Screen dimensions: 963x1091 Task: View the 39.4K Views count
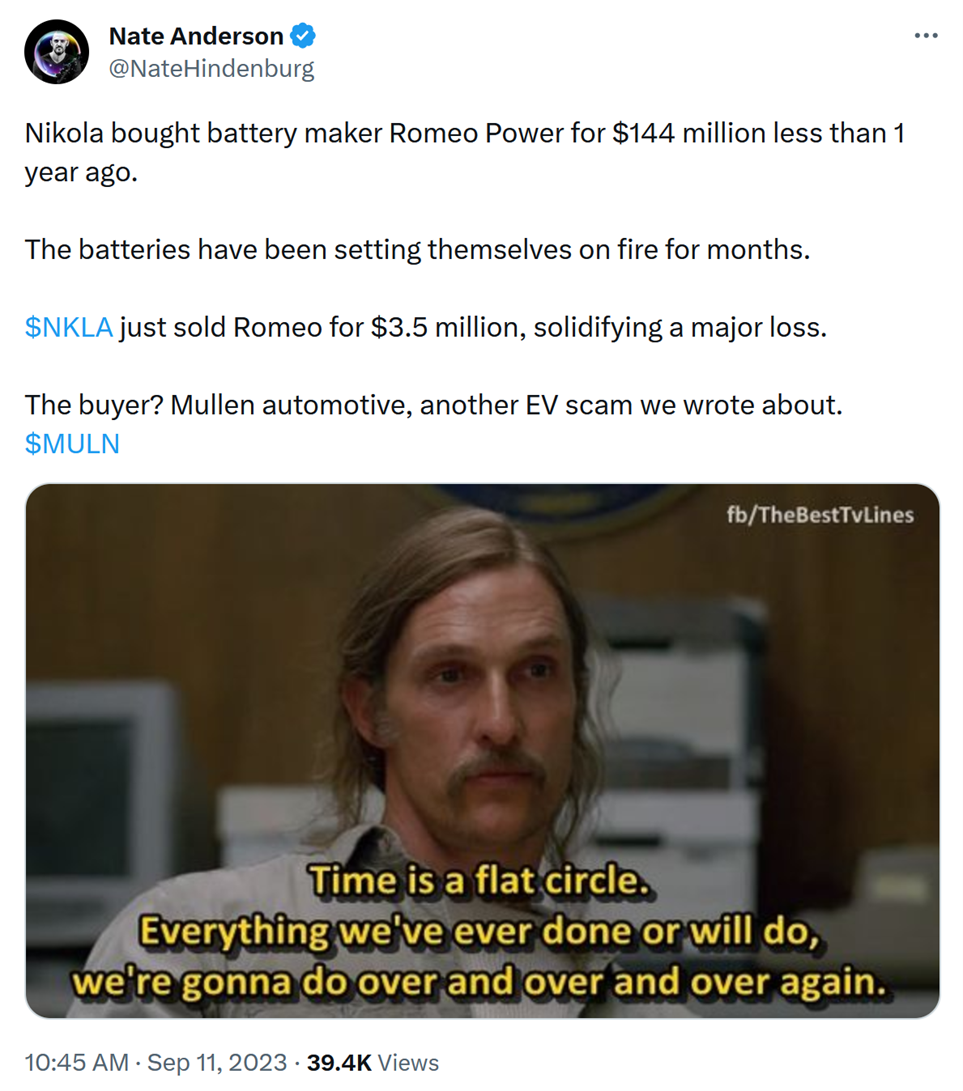tap(373, 1062)
